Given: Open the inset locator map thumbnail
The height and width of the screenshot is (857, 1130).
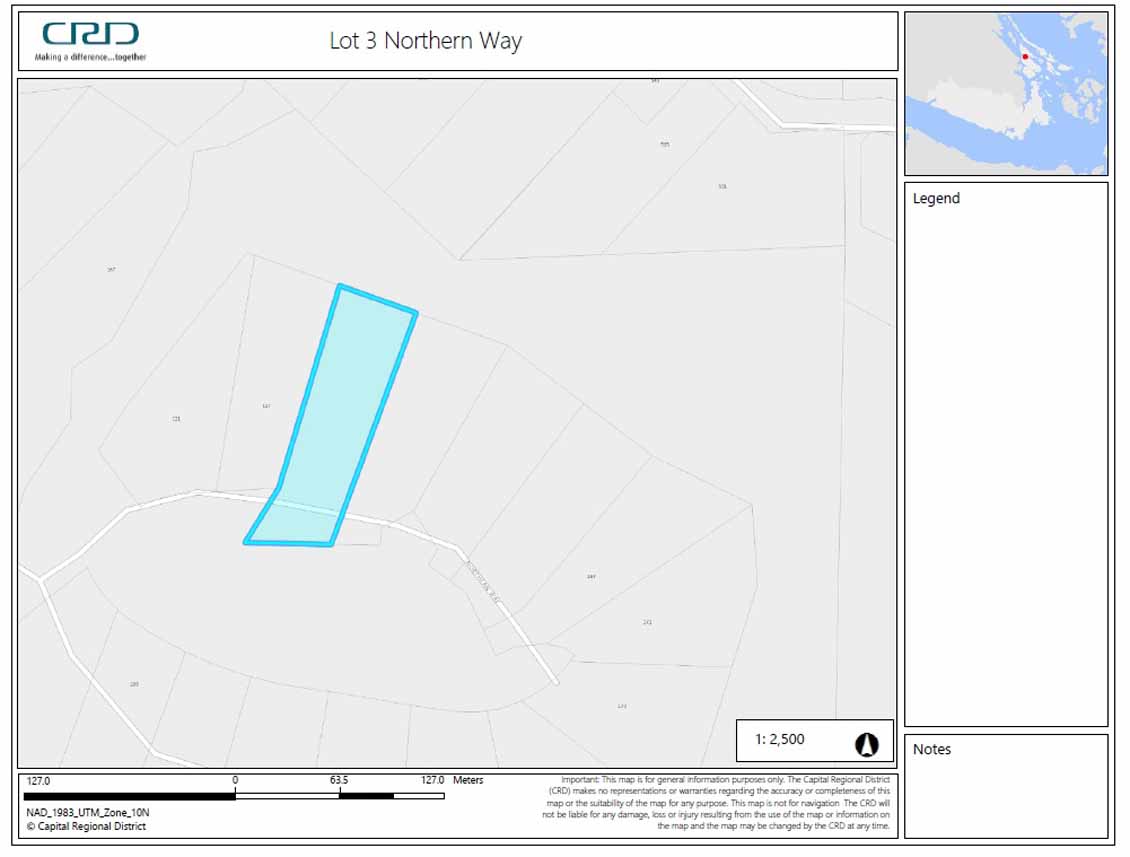Looking at the screenshot, I should tap(1006, 94).
